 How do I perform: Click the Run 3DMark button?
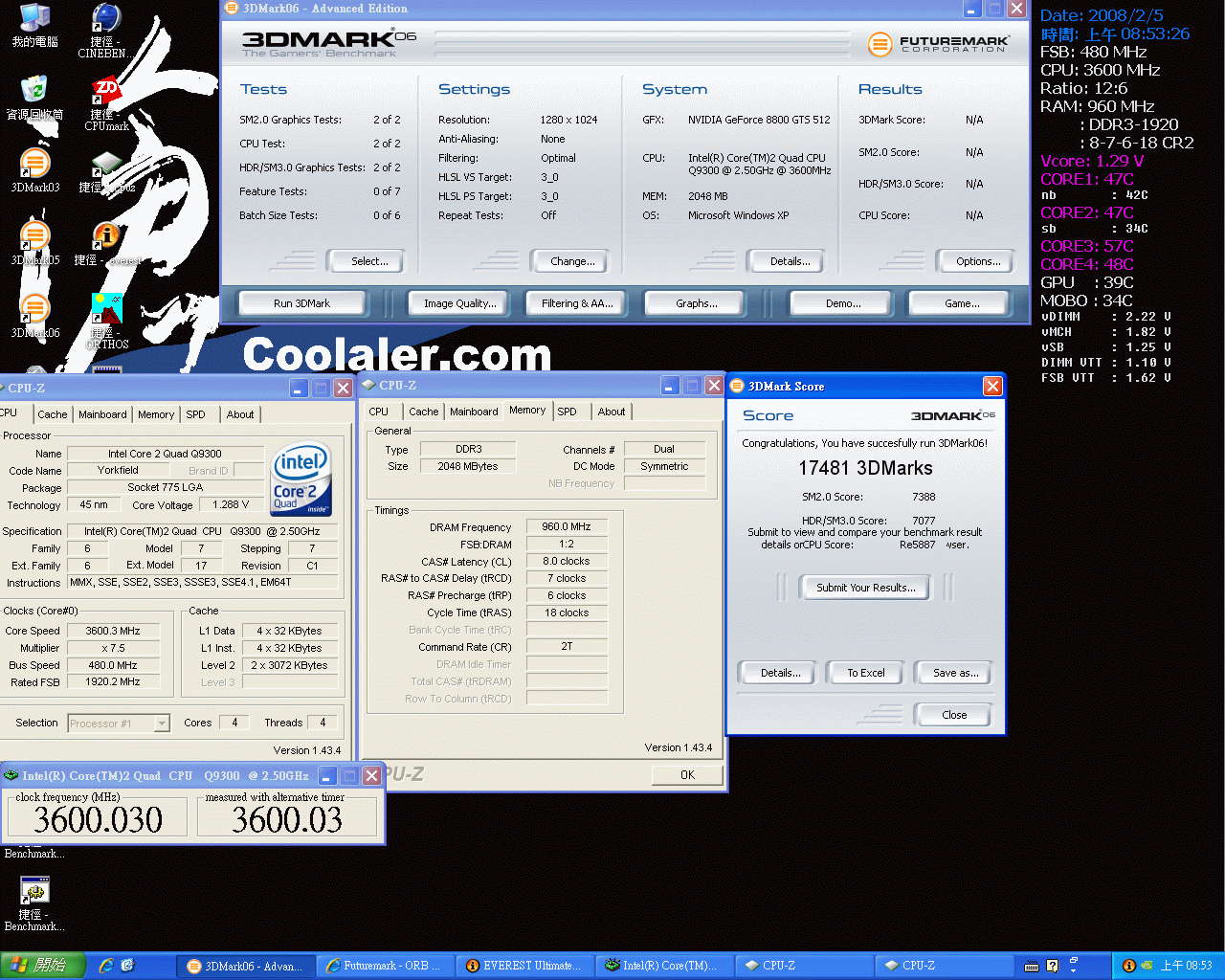click(301, 303)
